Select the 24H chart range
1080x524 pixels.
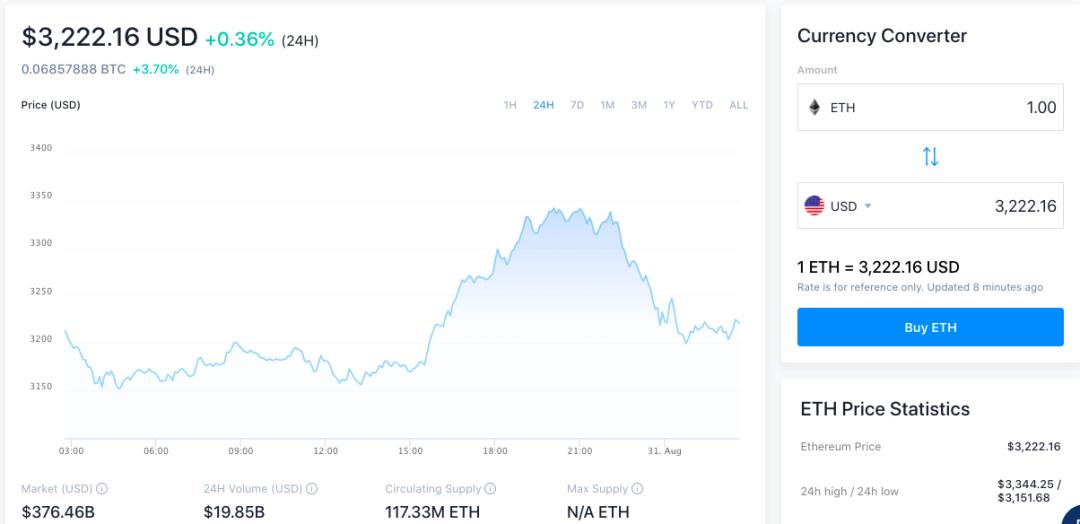click(x=543, y=105)
